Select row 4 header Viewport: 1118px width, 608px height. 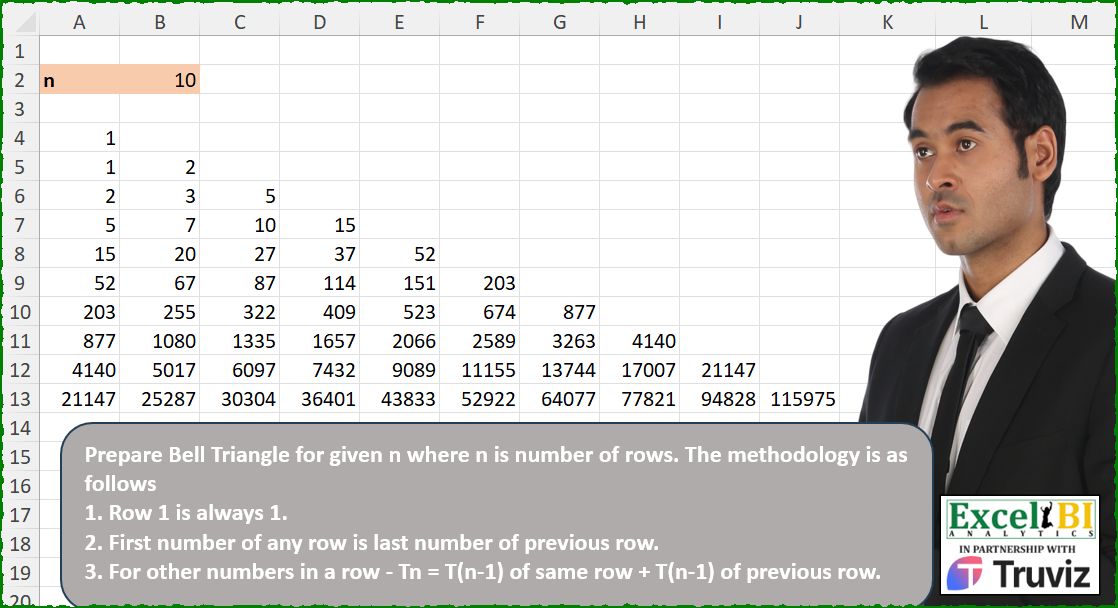click(x=20, y=138)
